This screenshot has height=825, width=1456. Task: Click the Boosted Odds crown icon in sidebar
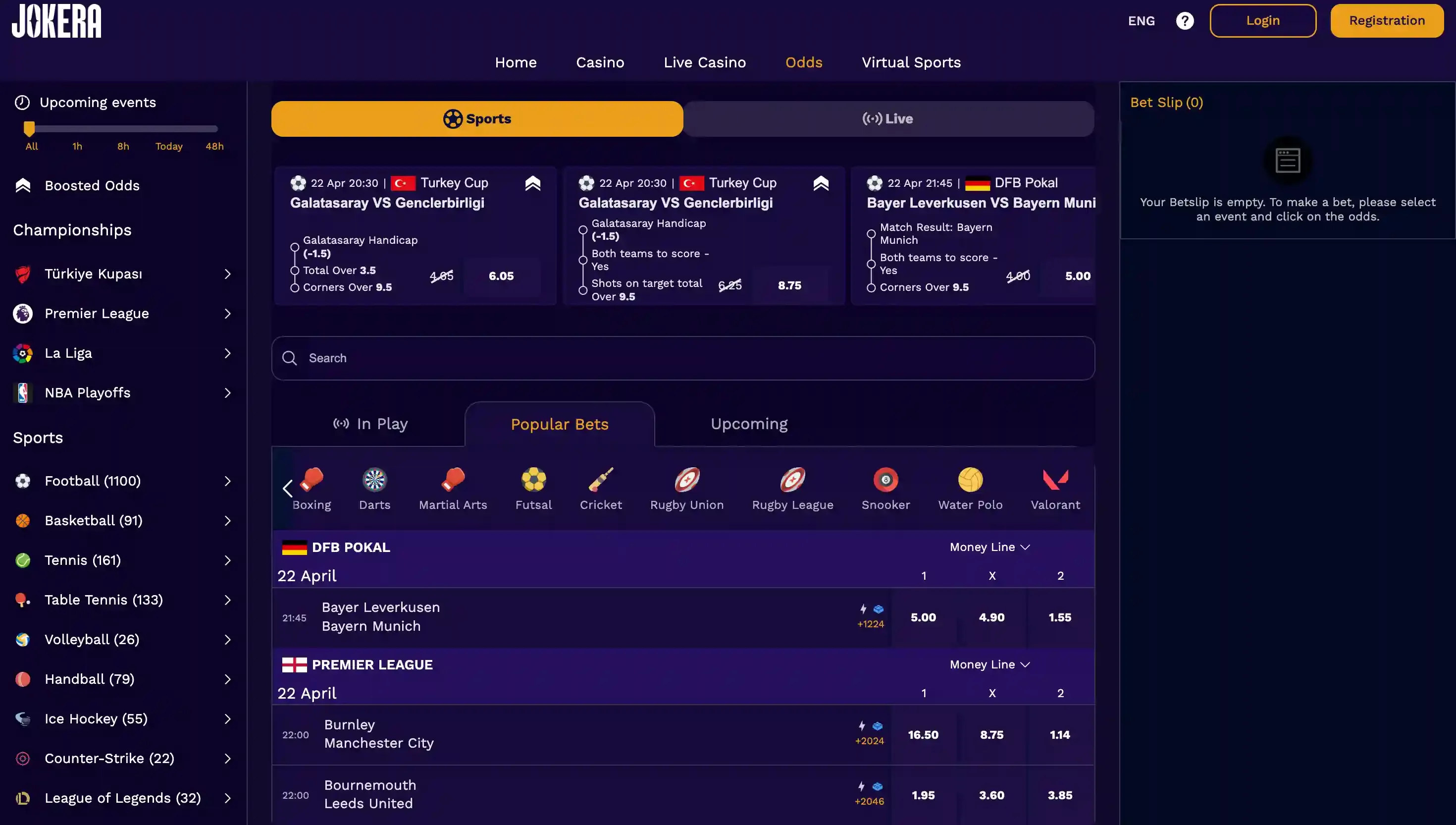click(23, 185)
